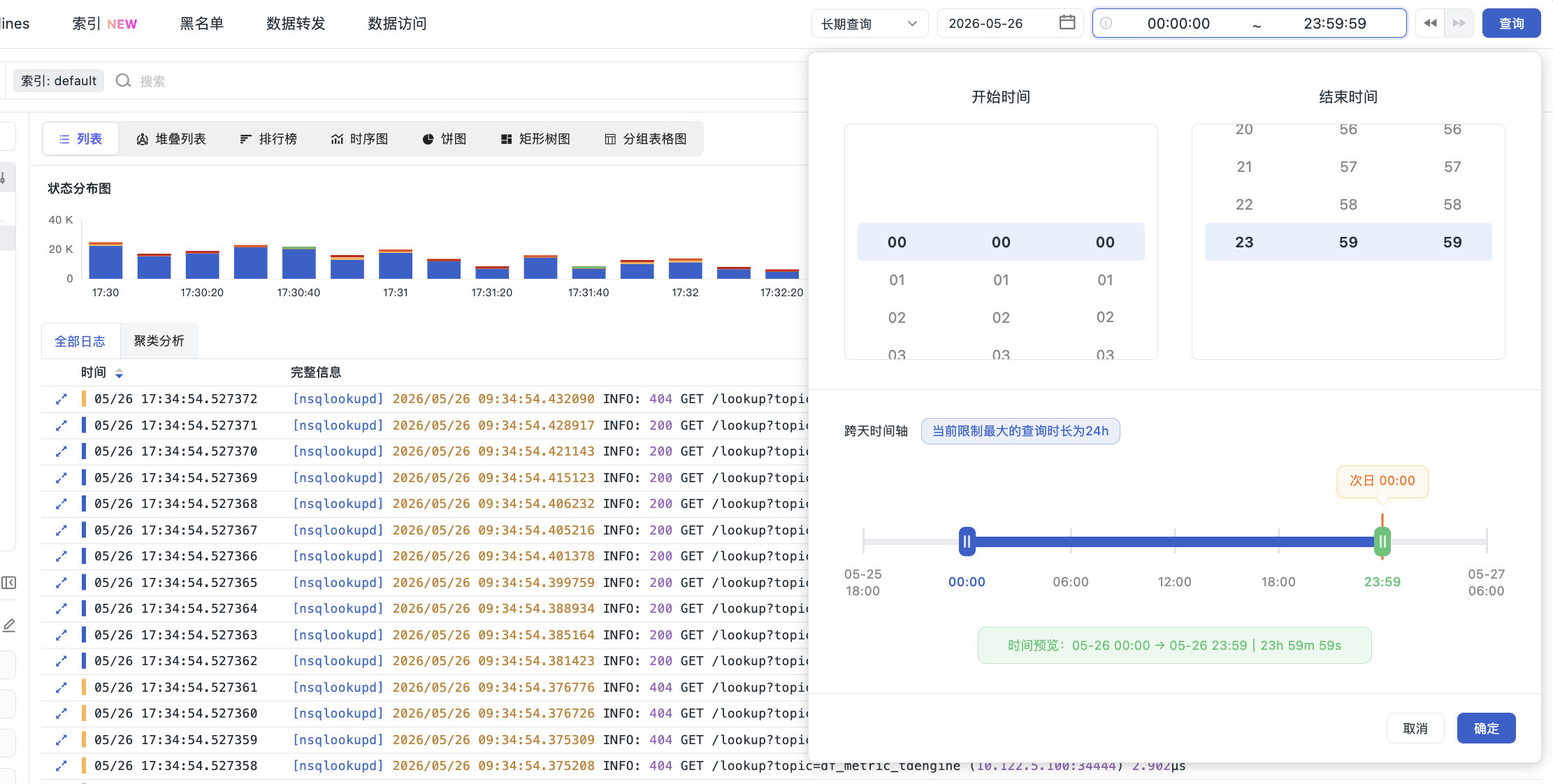Viewport: 1553px width, 784px height.
Task: Switch to 排行榜 view
Action: tap(268, 139)
